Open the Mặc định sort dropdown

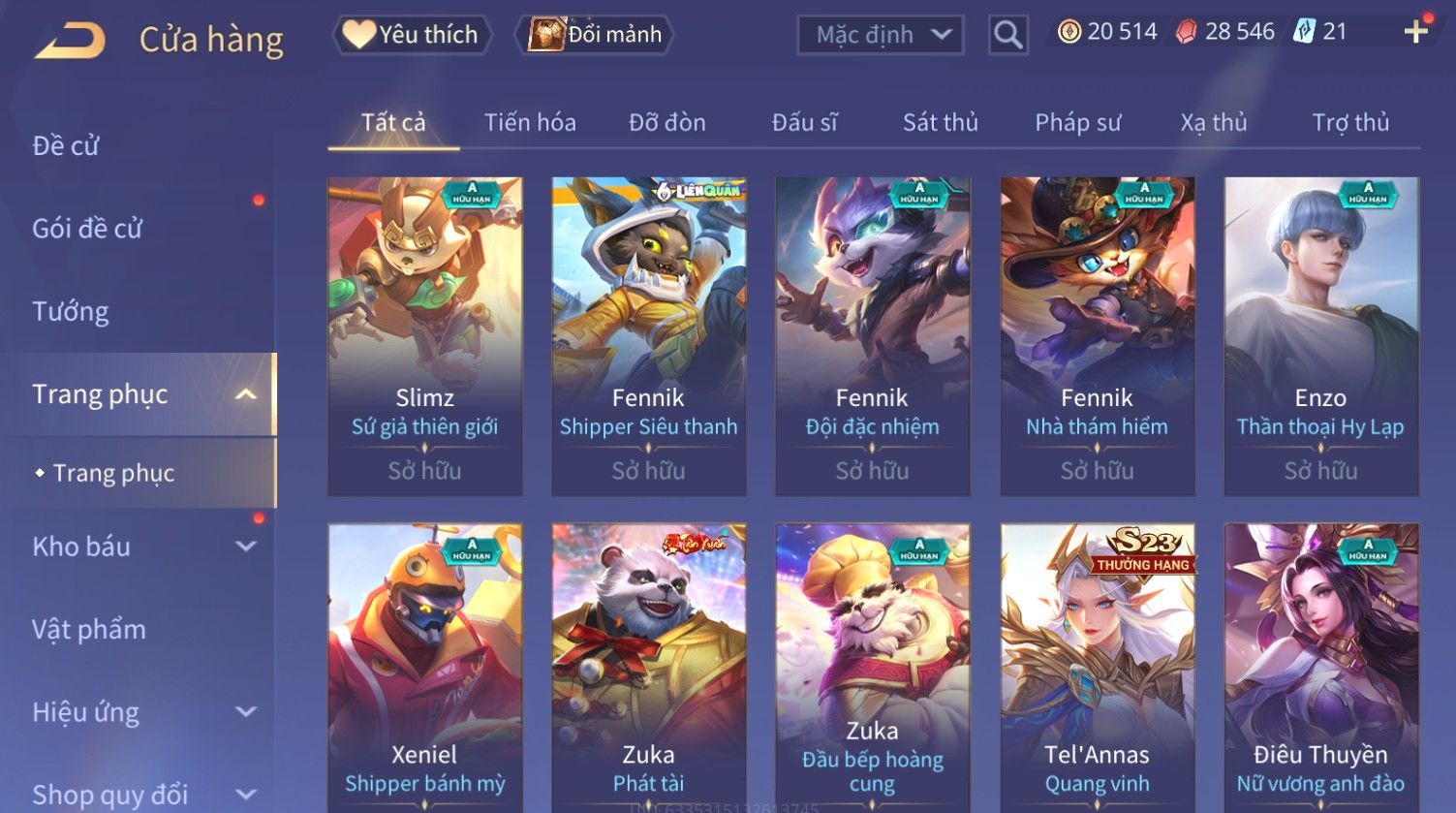(881, 36)
